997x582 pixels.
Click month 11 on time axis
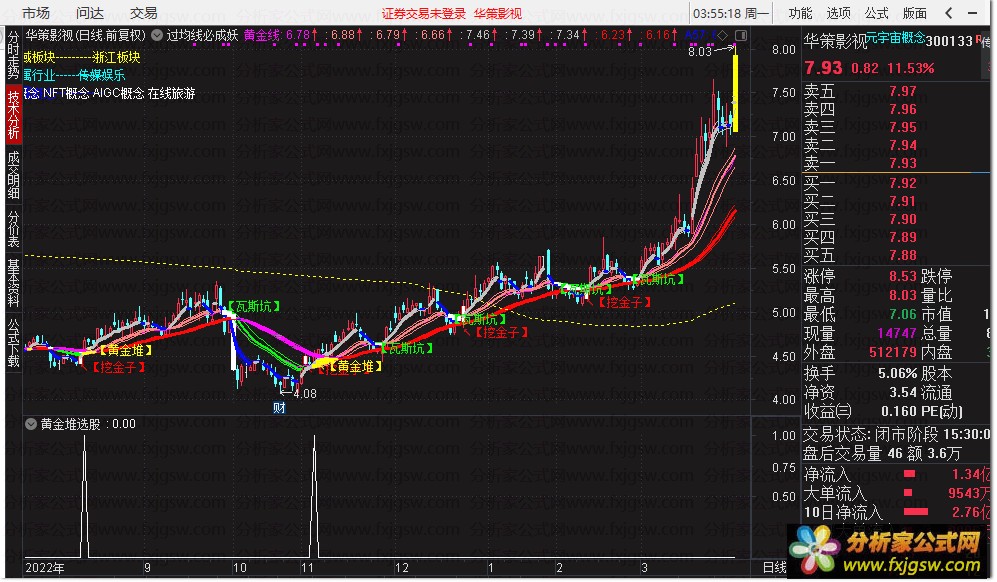pos(308,568)
